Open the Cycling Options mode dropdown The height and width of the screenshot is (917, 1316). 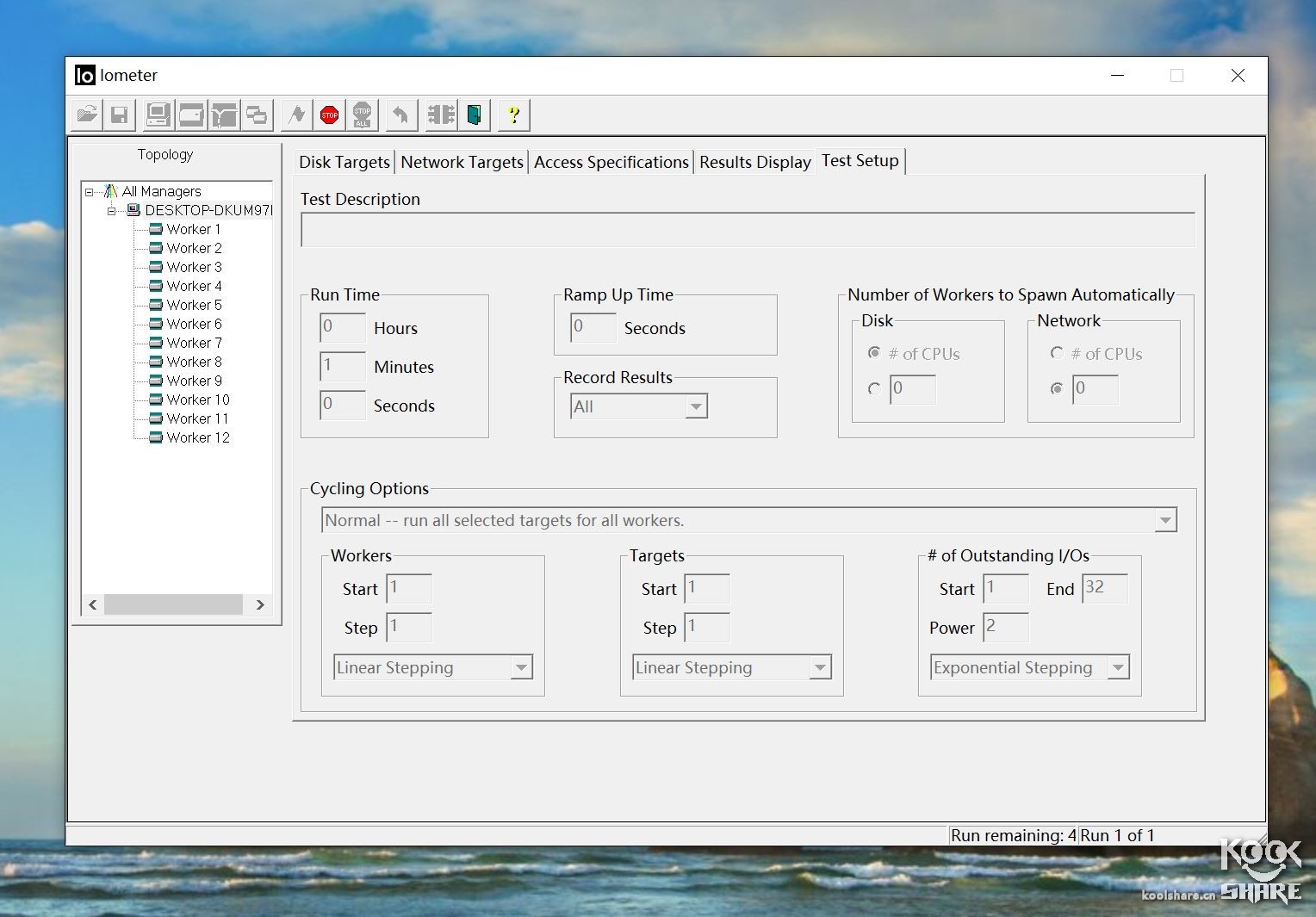[1164, 521]
